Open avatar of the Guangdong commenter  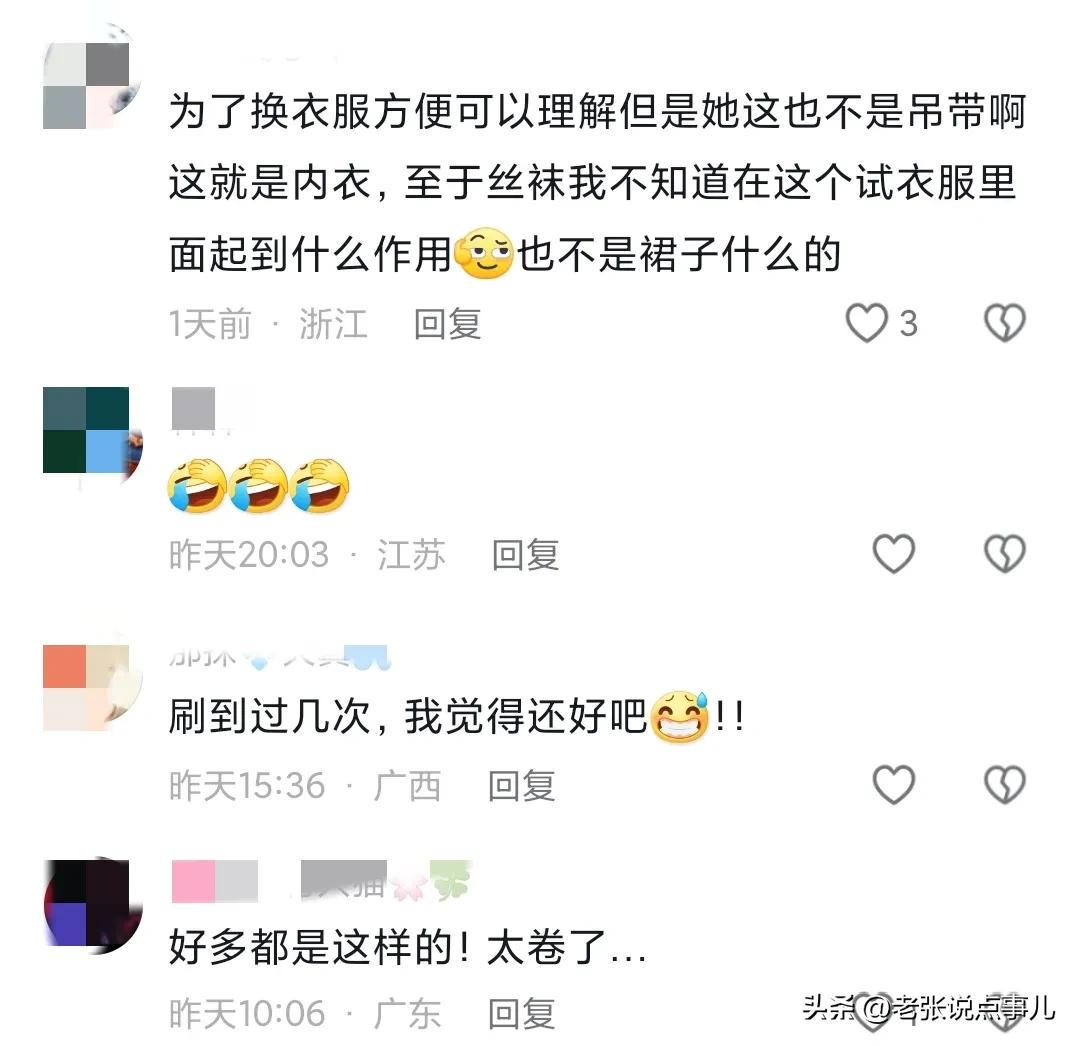point(92,905)
